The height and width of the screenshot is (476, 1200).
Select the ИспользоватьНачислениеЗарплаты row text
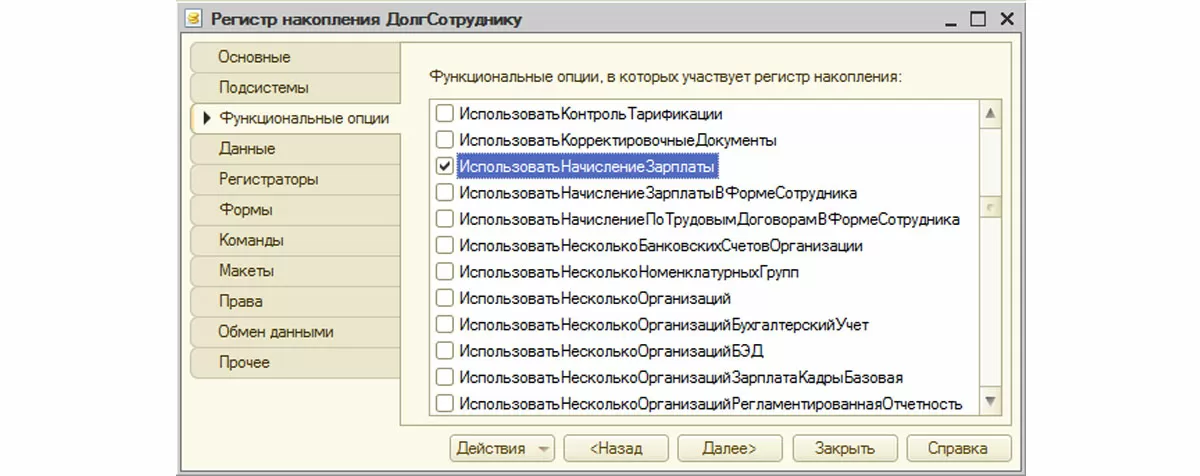[587, 166]
